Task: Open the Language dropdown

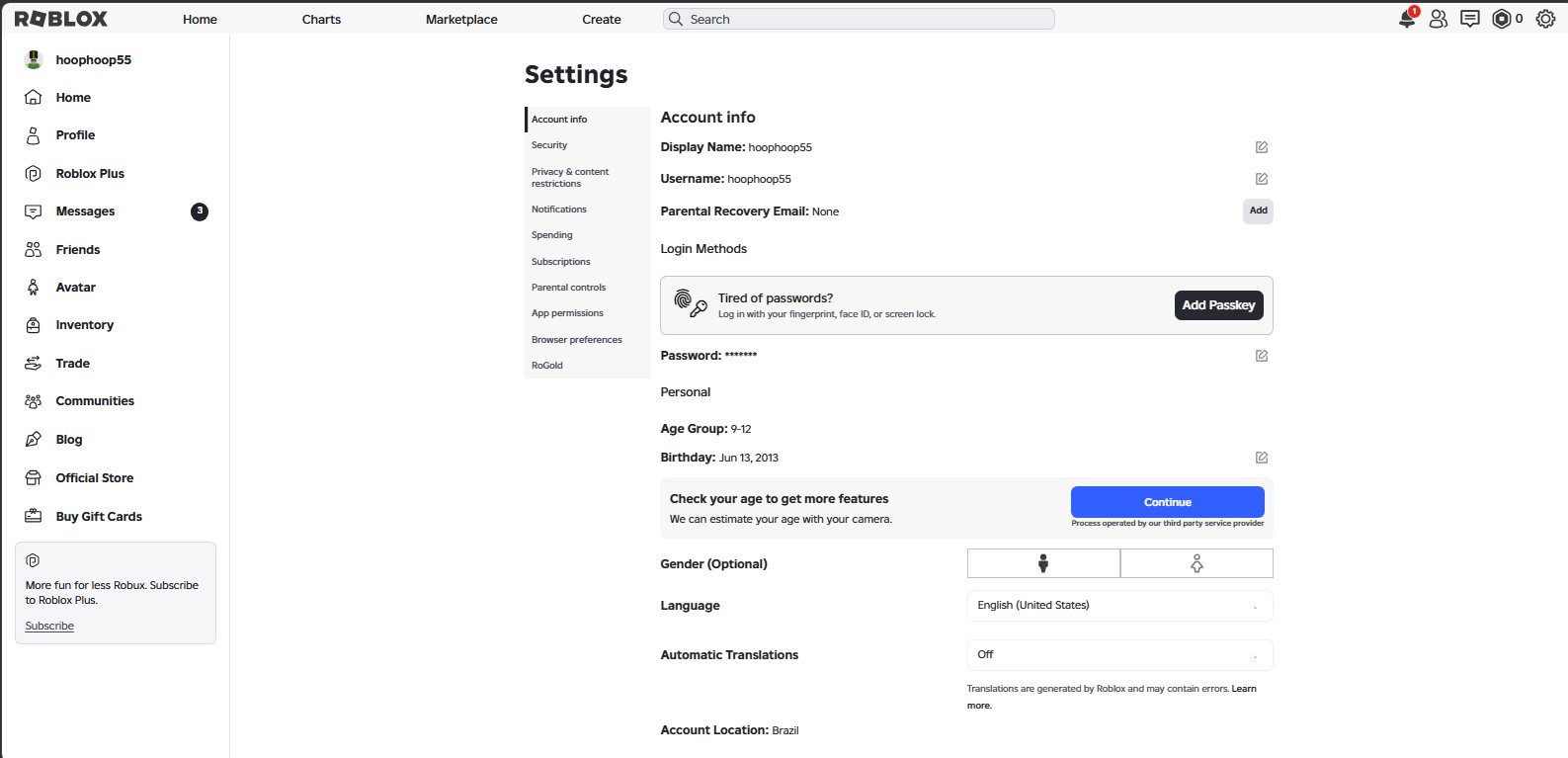Action: pyautogui.click(x=1119, y=606)
